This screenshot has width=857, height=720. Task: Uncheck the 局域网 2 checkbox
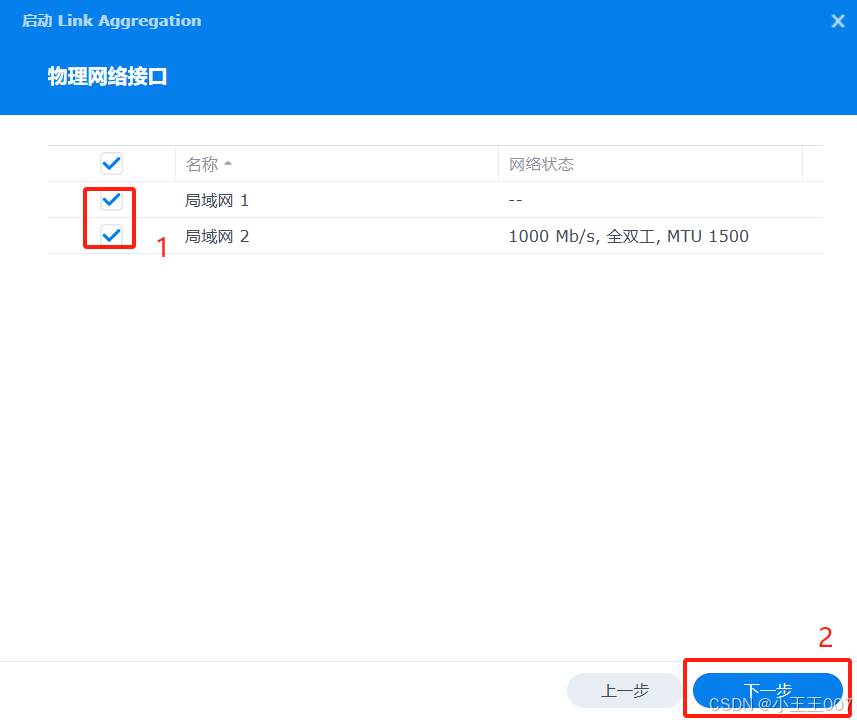tap(111, 236)
